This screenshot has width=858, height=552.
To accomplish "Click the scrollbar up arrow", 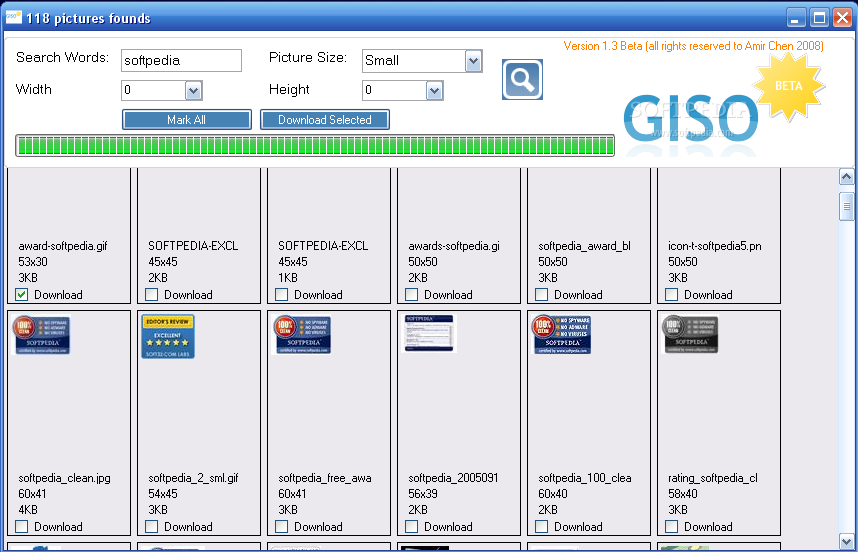I will click(x=847, y=177).
